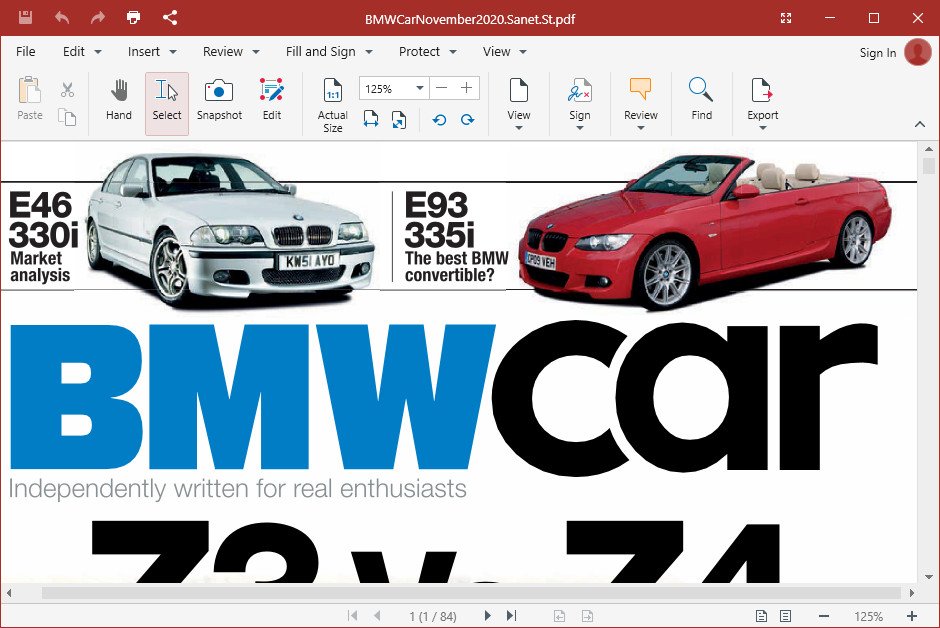Image resolution: width=940 pixels, height=628 pixels.
Task: Collapse the ribbon with chevron
Action: coord(920,124)
